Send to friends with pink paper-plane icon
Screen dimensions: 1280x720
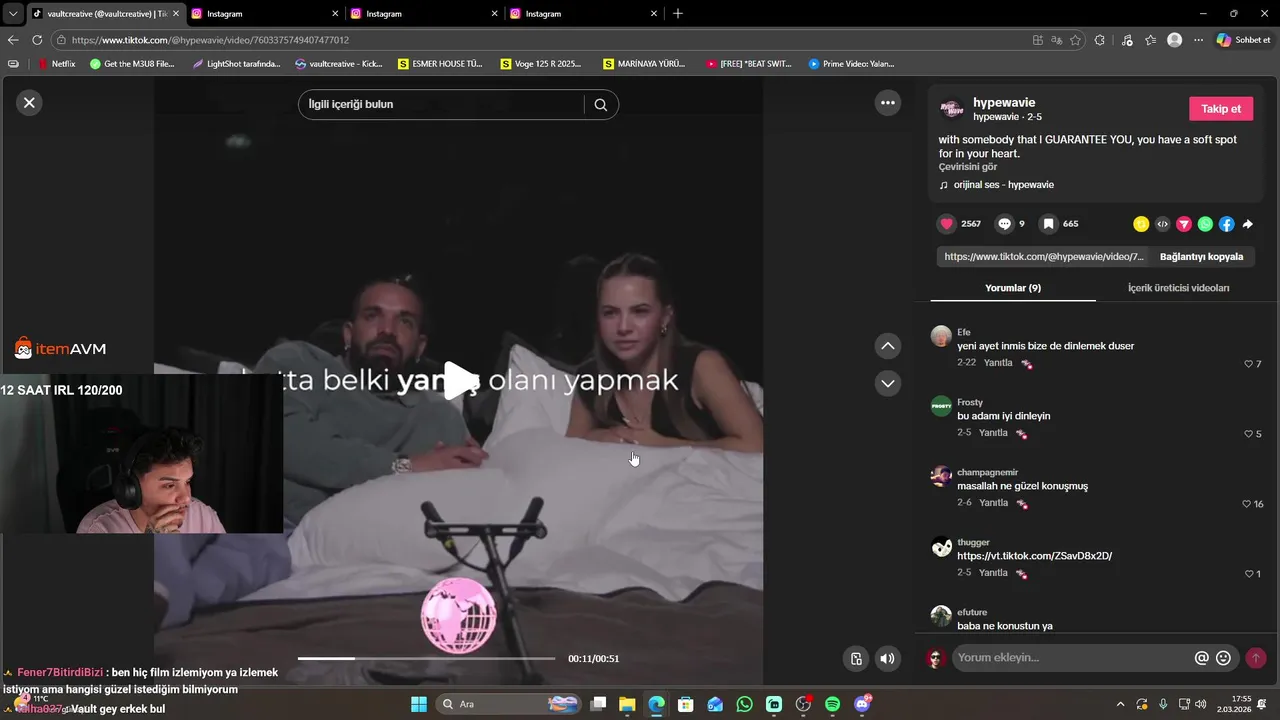[1184, 224]
